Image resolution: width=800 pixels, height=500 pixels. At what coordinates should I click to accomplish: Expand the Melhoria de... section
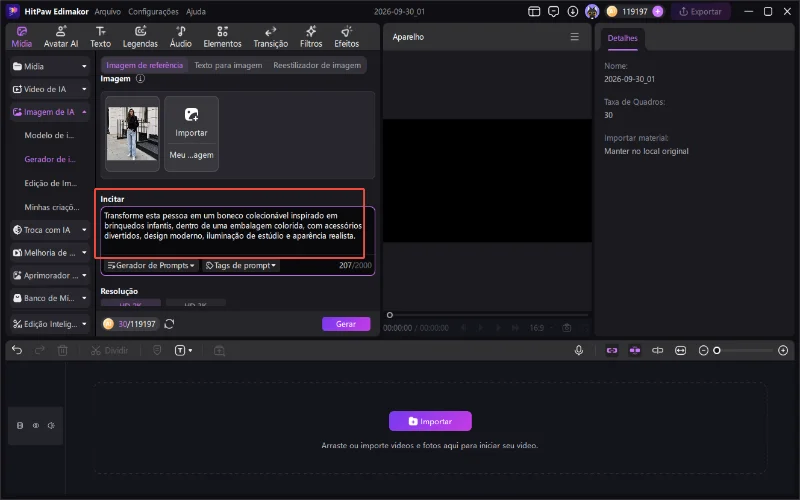(x=49, y=253)
